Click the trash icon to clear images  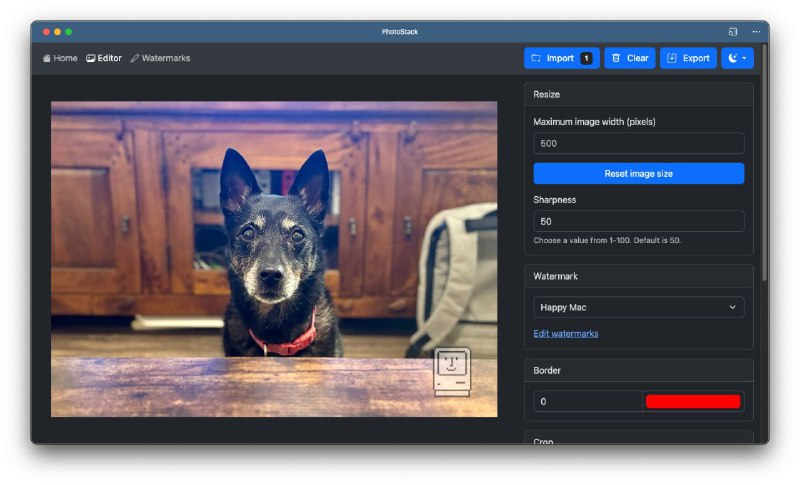(616, 58)
